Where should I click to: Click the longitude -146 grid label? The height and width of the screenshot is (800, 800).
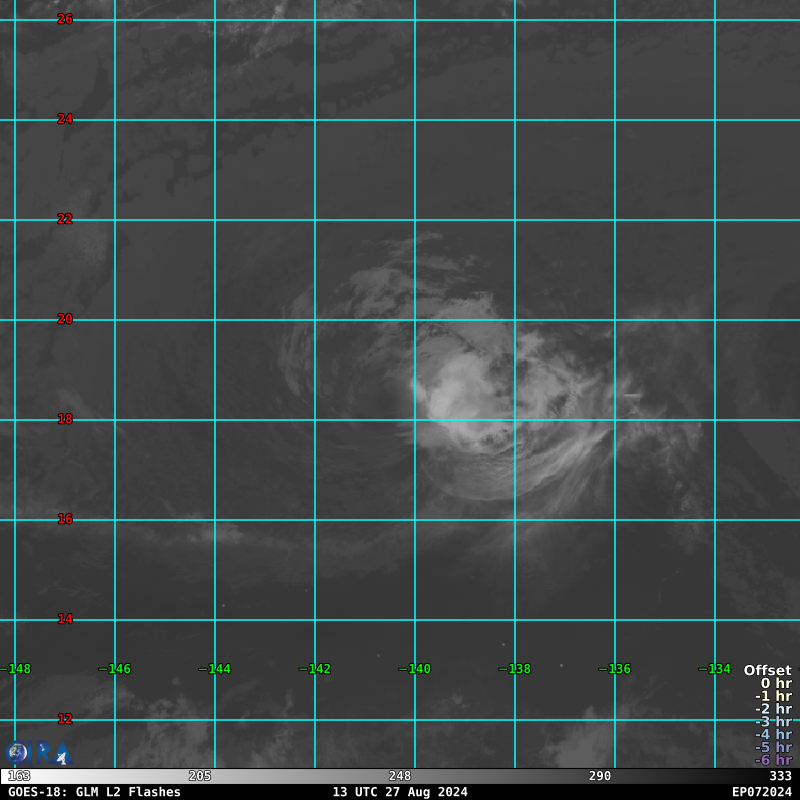(x=115, y=669)
